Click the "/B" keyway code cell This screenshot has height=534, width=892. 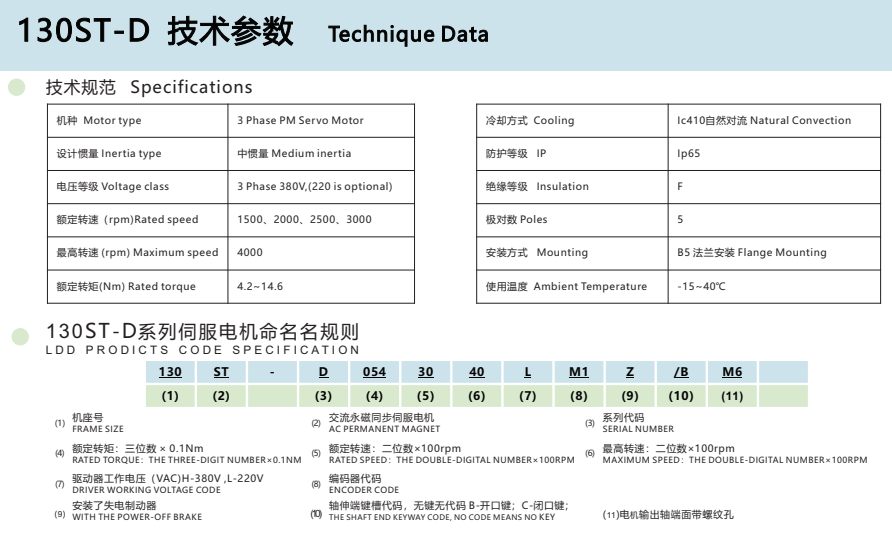click(681, 372)
